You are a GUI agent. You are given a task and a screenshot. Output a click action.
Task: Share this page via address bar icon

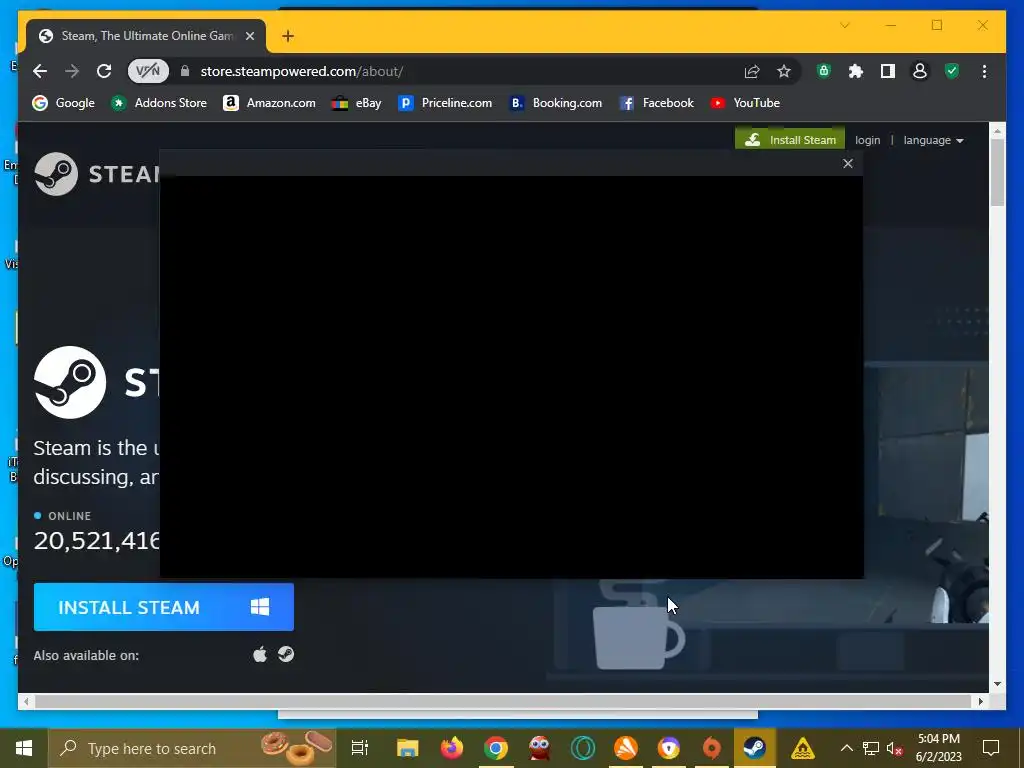(x=752, y=71)
